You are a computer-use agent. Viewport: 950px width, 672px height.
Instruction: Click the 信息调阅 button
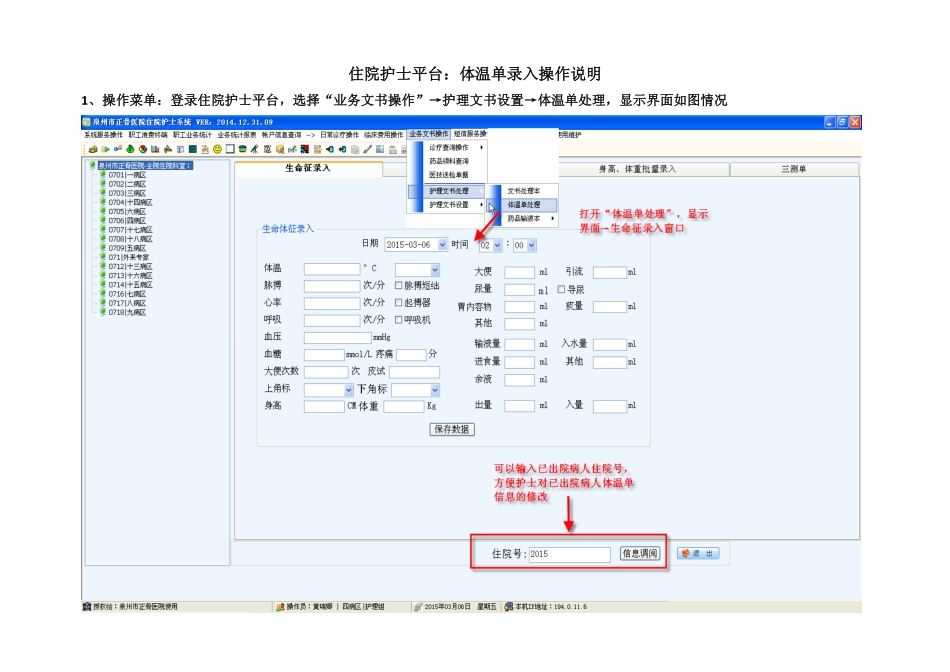(x=640, y=553)
